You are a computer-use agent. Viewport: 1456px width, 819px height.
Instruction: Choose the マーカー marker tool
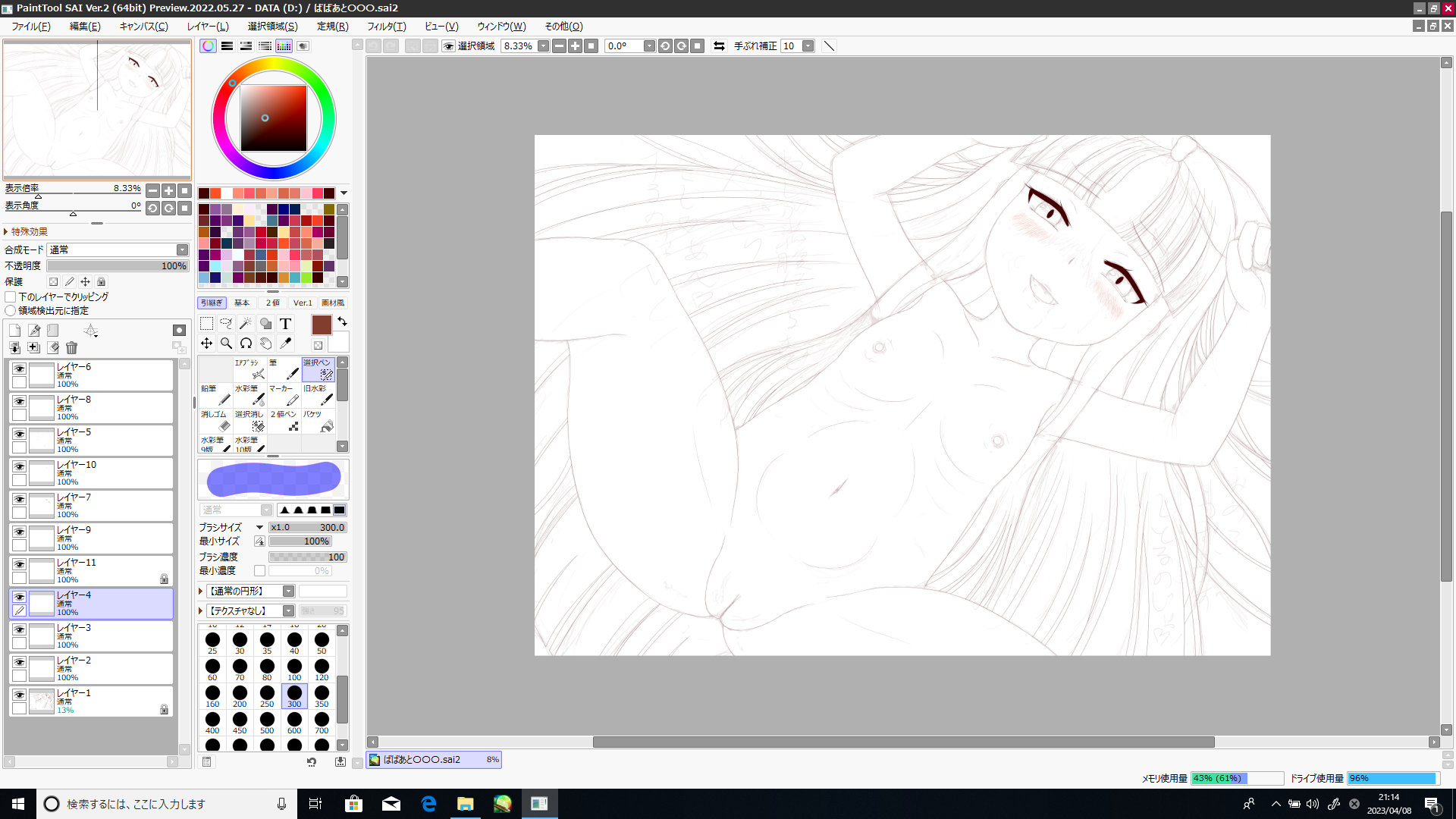pyautogui.click(x=284, y=395)
